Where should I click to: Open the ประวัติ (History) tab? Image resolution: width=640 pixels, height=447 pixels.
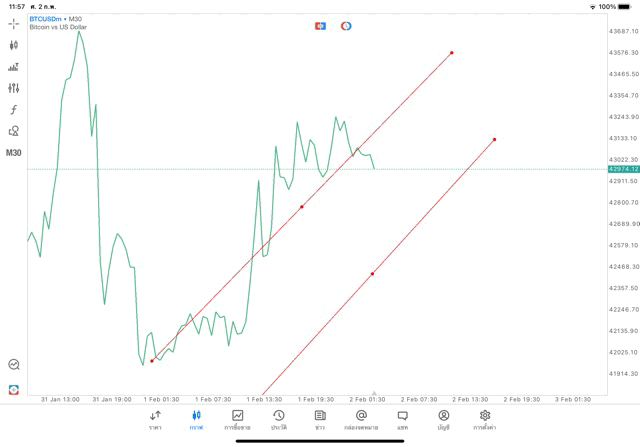click(x=279, y=419)
